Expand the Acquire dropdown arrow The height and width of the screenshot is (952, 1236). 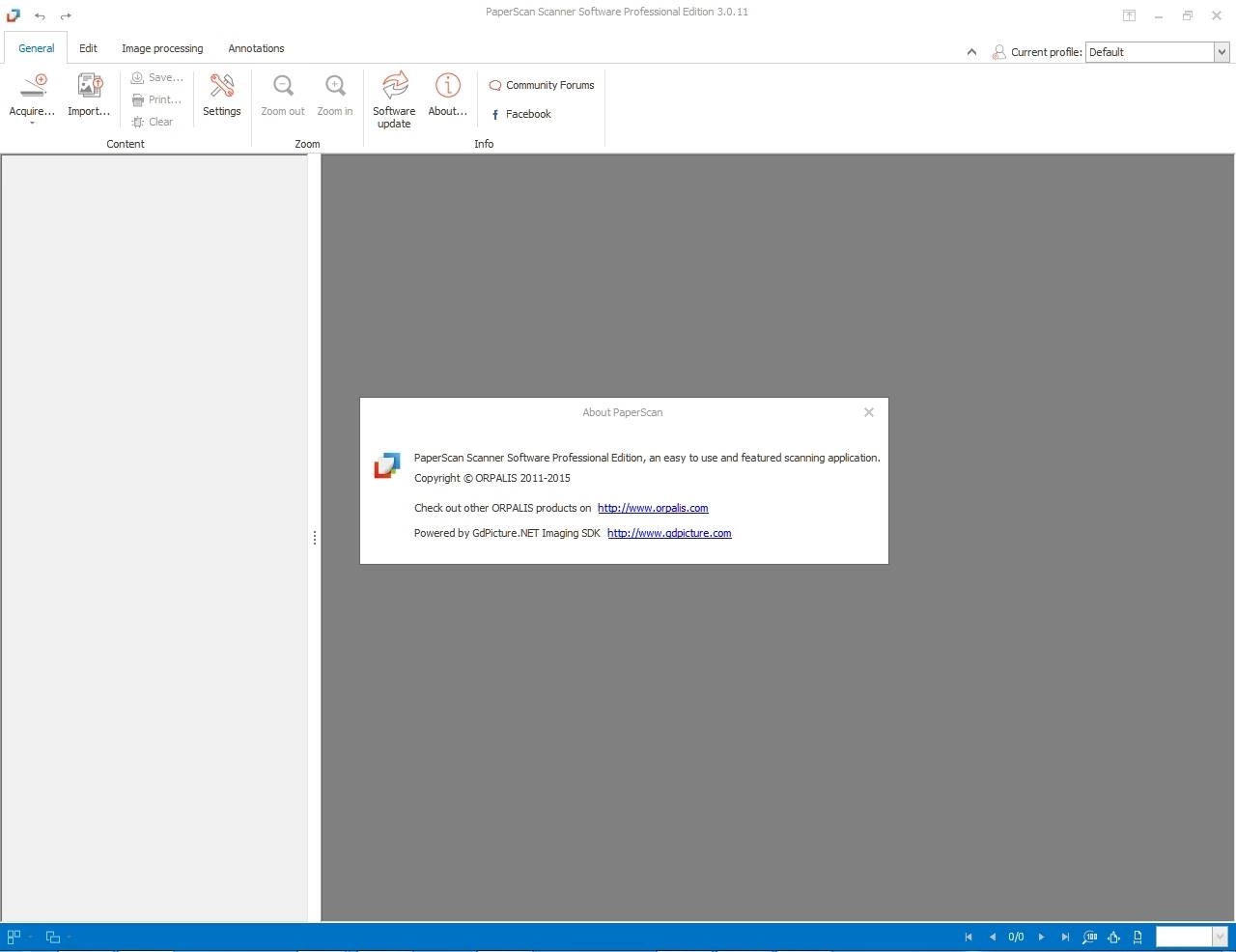32,124
